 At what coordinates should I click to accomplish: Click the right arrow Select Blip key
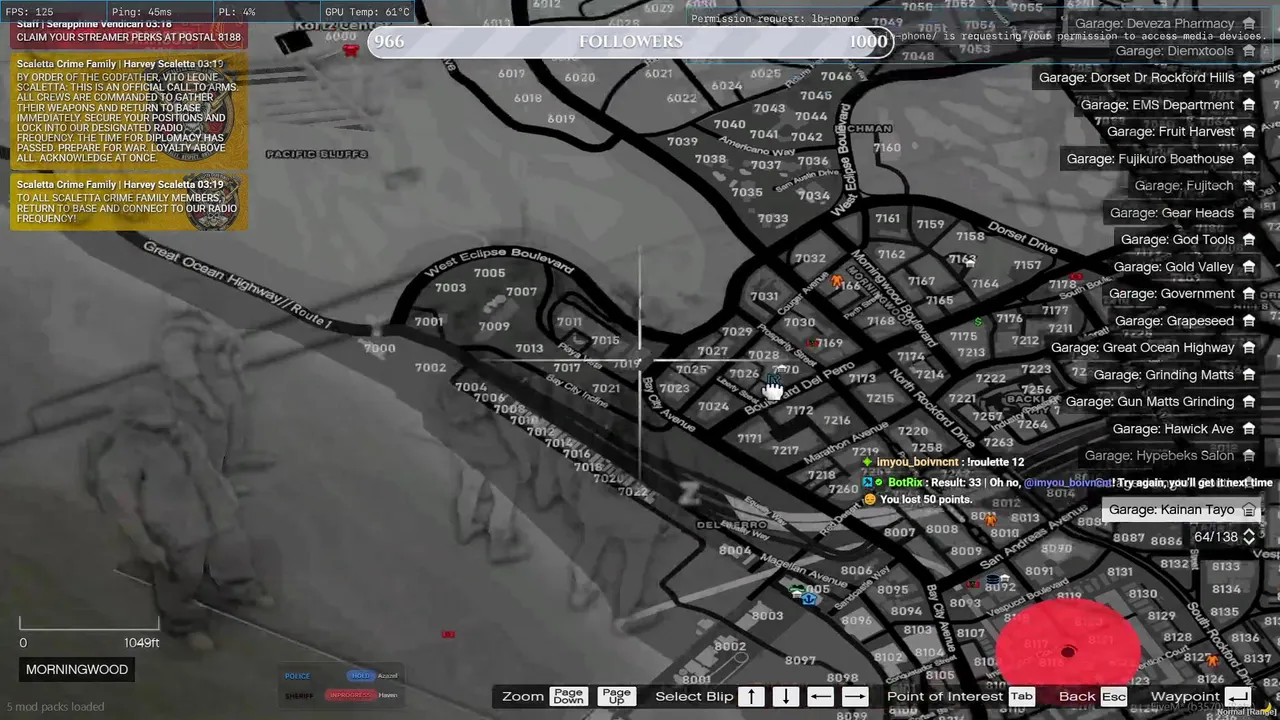[855, 696]
